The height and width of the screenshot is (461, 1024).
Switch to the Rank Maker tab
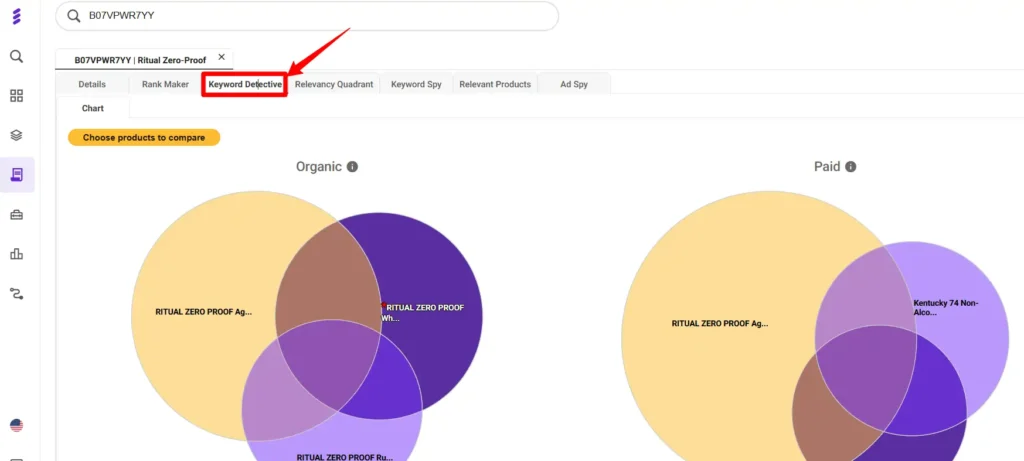tap(165, 84)
